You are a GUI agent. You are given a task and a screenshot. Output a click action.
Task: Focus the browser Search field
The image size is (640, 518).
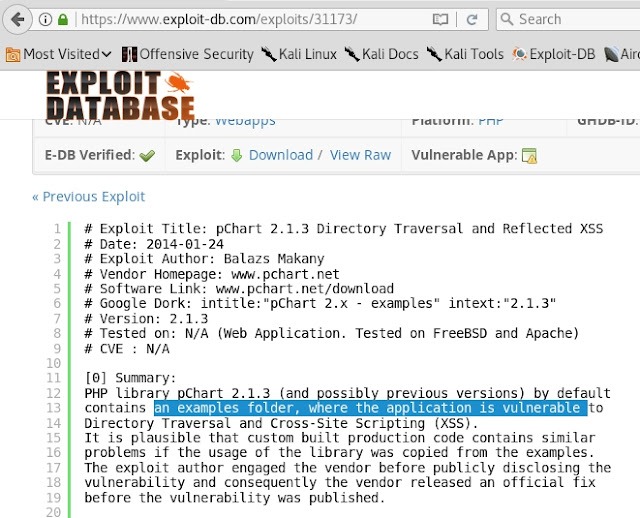coord(568,19)
